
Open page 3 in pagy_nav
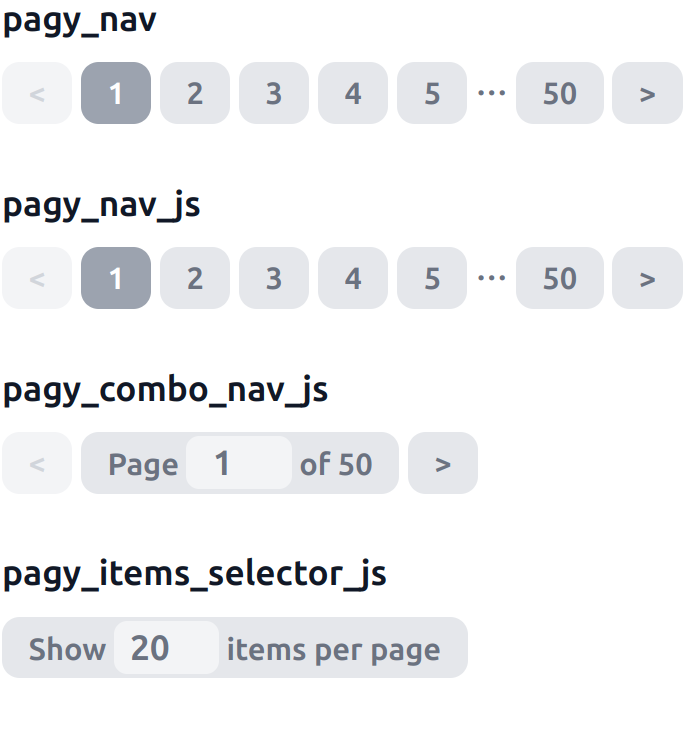pyautogui.click(x=274, y=93)
